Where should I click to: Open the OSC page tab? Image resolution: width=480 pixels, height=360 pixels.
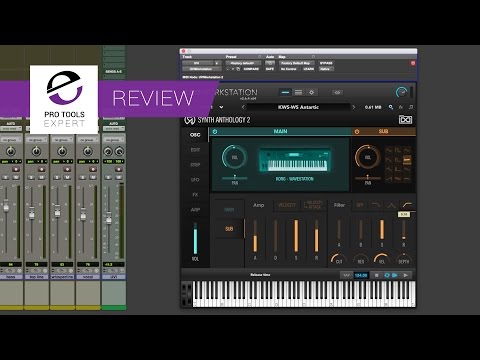195,135
